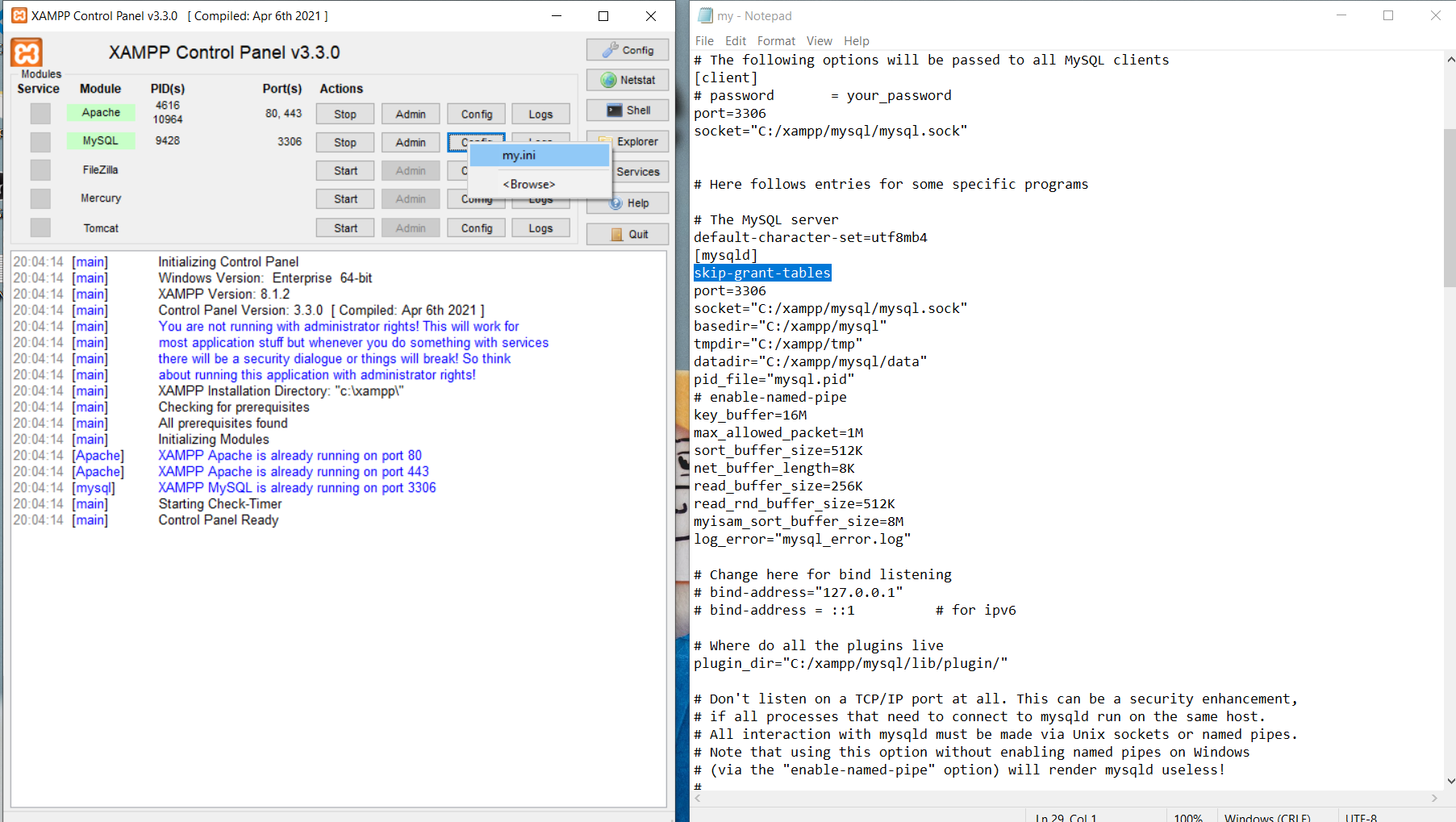
Task: Click Notepad scroll up arrow
Action: [1450, 60]
